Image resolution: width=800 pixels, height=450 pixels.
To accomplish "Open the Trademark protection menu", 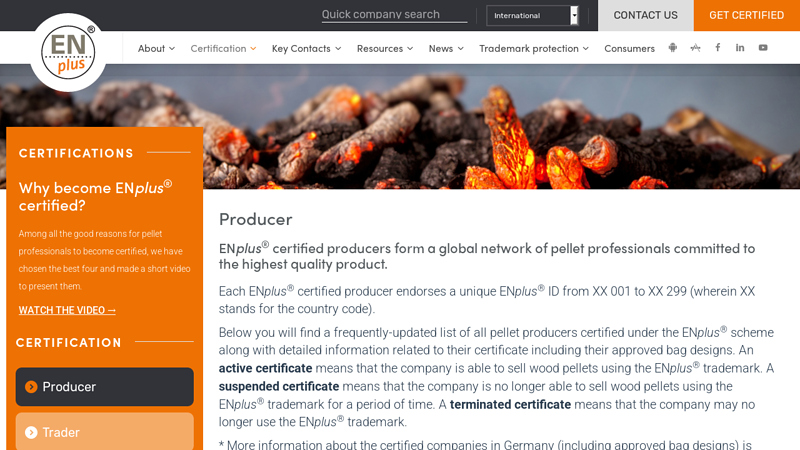I will [533, 48].
